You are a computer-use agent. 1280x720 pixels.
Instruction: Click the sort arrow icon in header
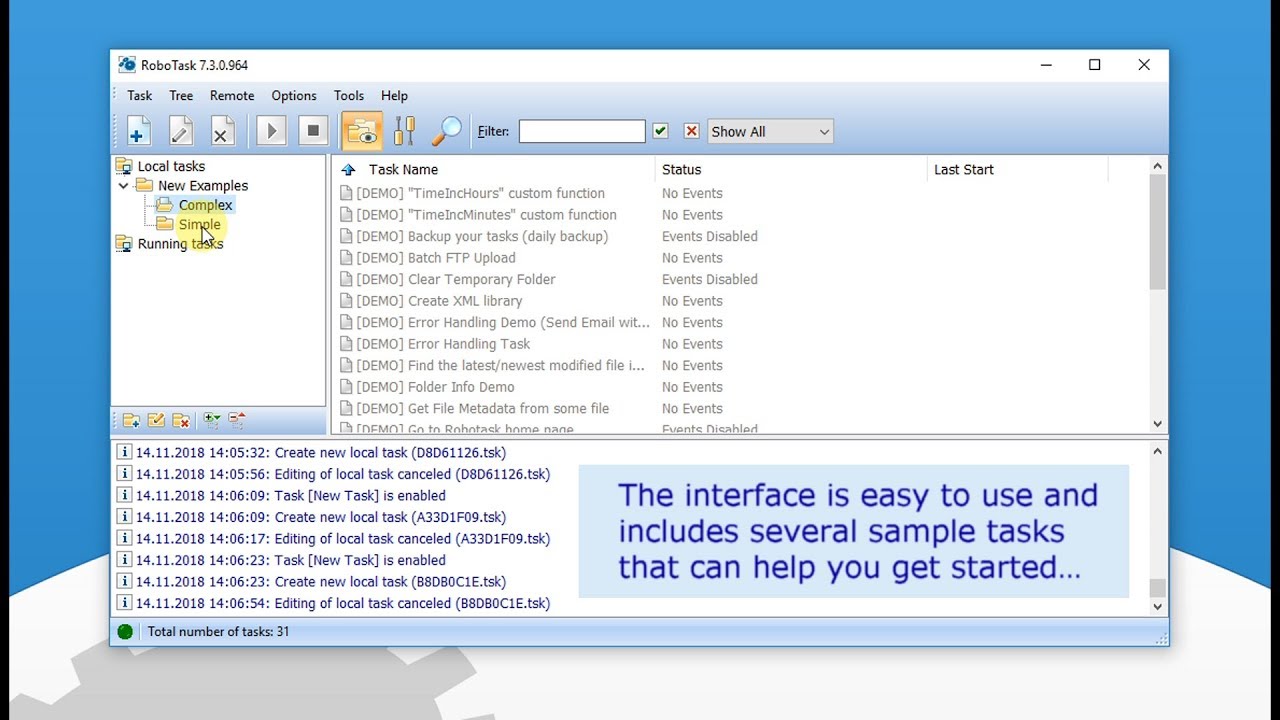coord(348,170)
